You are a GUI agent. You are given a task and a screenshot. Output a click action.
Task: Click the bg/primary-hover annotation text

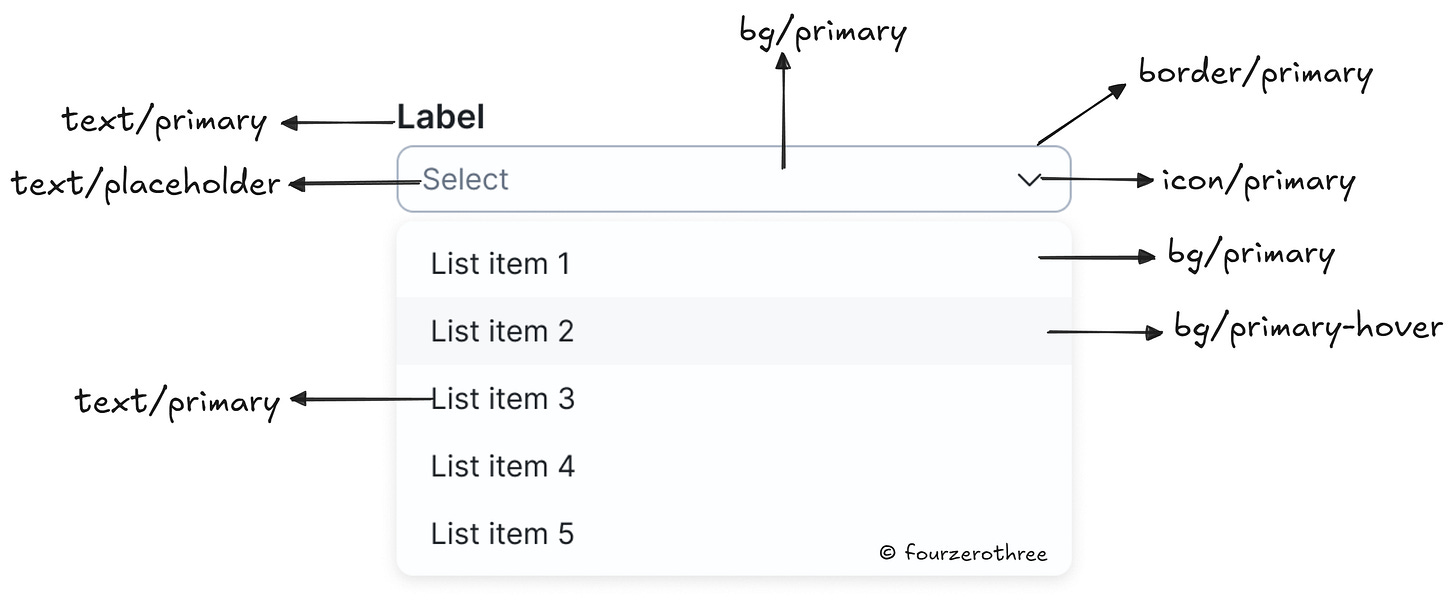pos(1308,328)
